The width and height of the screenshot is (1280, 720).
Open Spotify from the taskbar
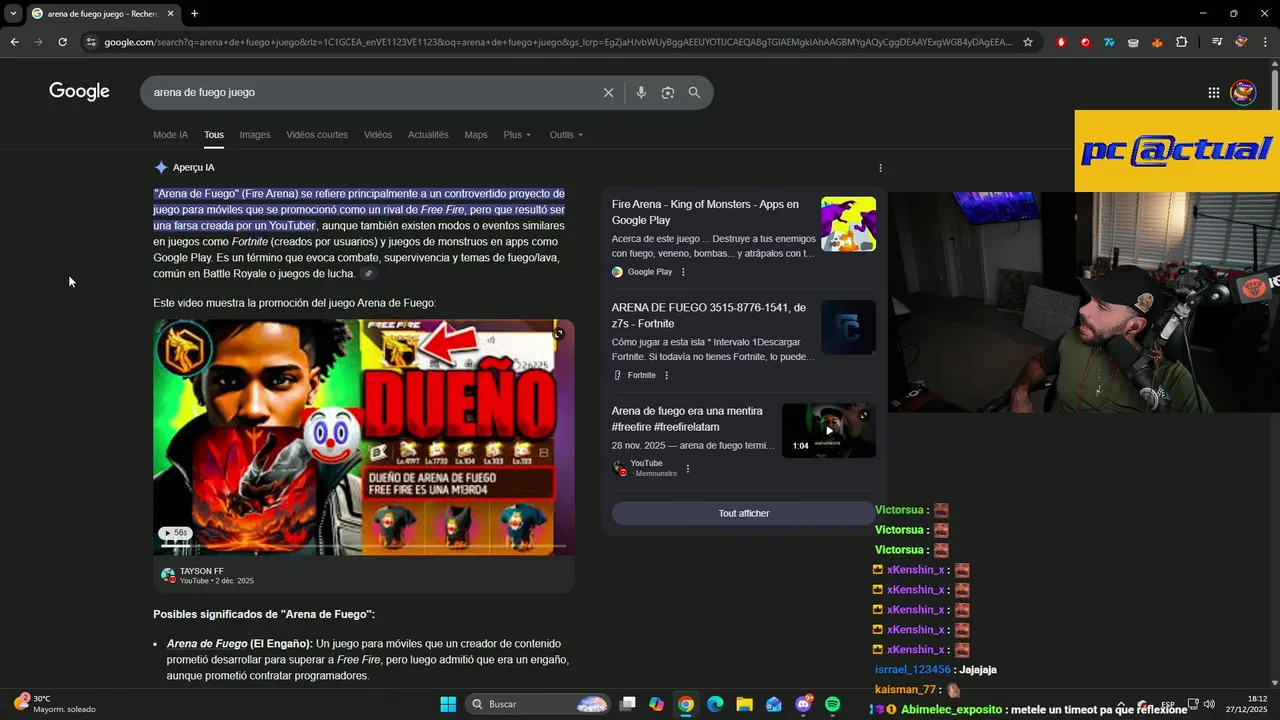(x=833, y=704)
